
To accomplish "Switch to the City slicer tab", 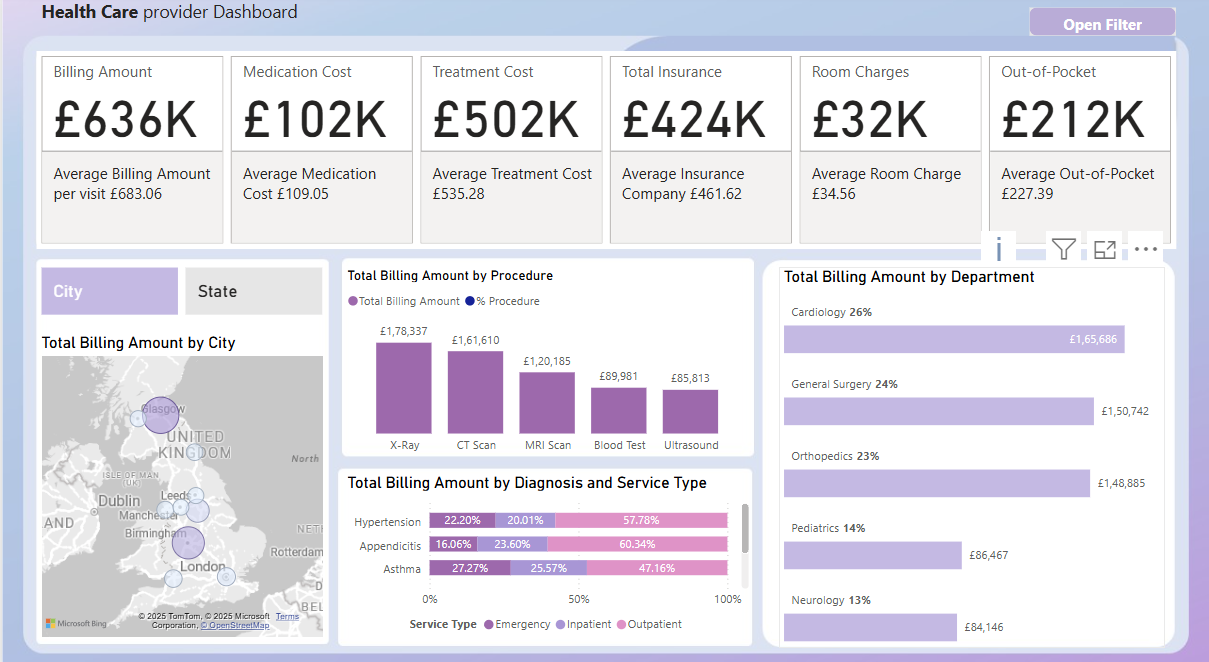I will [x=109, y=291].
